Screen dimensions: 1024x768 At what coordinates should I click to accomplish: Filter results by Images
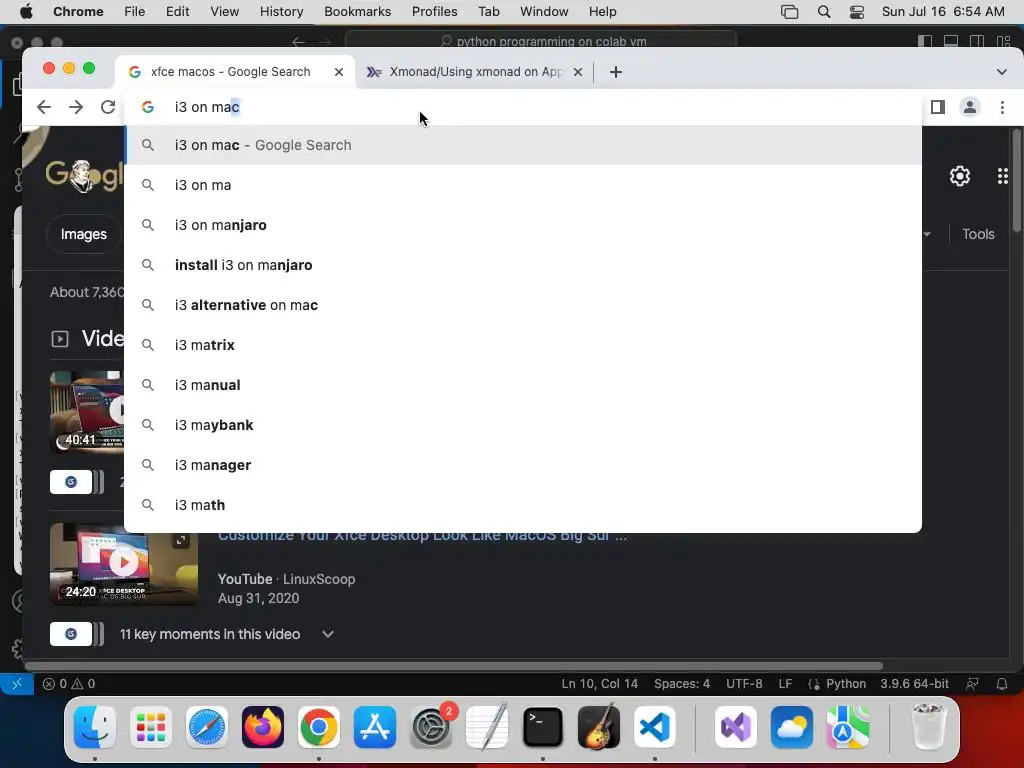click(84, 234)
